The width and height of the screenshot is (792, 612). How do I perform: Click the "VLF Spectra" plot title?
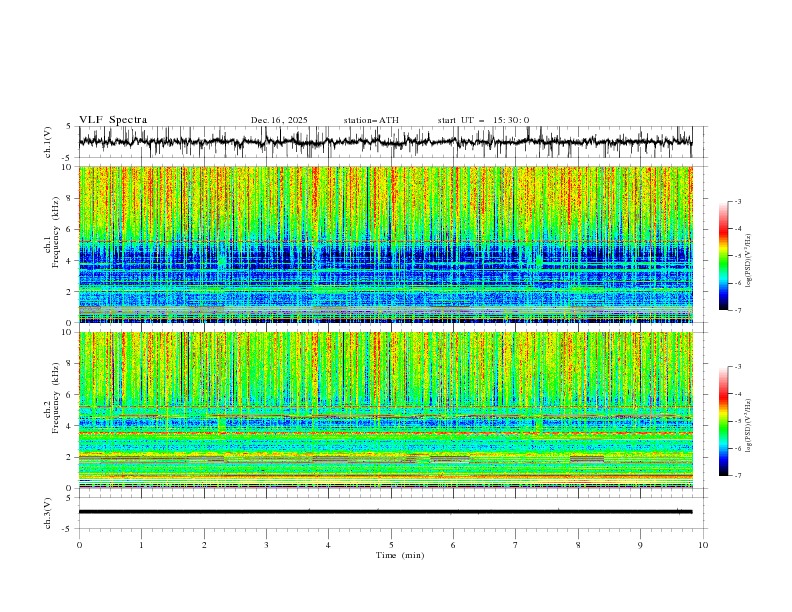113,120
